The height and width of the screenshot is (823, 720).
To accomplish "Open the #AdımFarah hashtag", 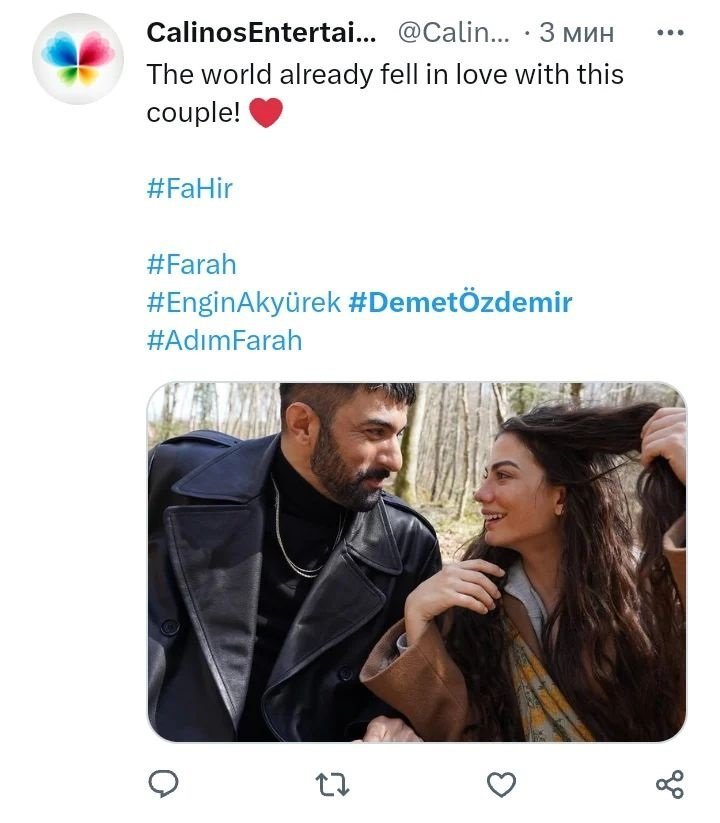I will 224,341.
